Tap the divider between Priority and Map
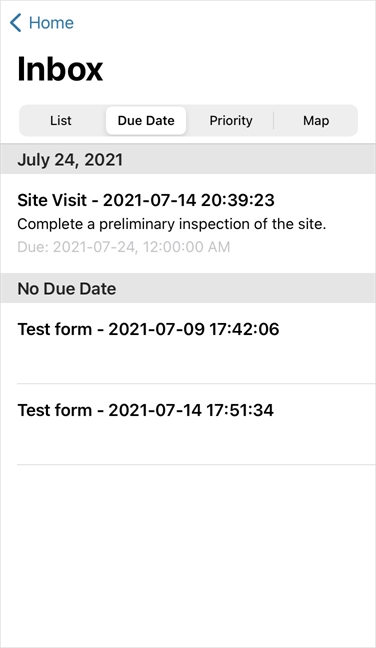Viewport: 376px width, 648px height. [x=273, y=120]
